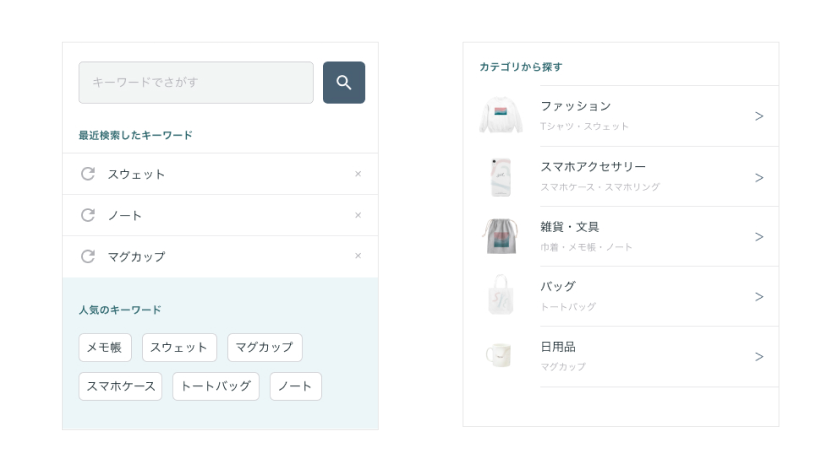Remove スウェット from recent keywords
Image resolution: width=840 pixels, height=463 pixels.
click(x=358, y=174)
